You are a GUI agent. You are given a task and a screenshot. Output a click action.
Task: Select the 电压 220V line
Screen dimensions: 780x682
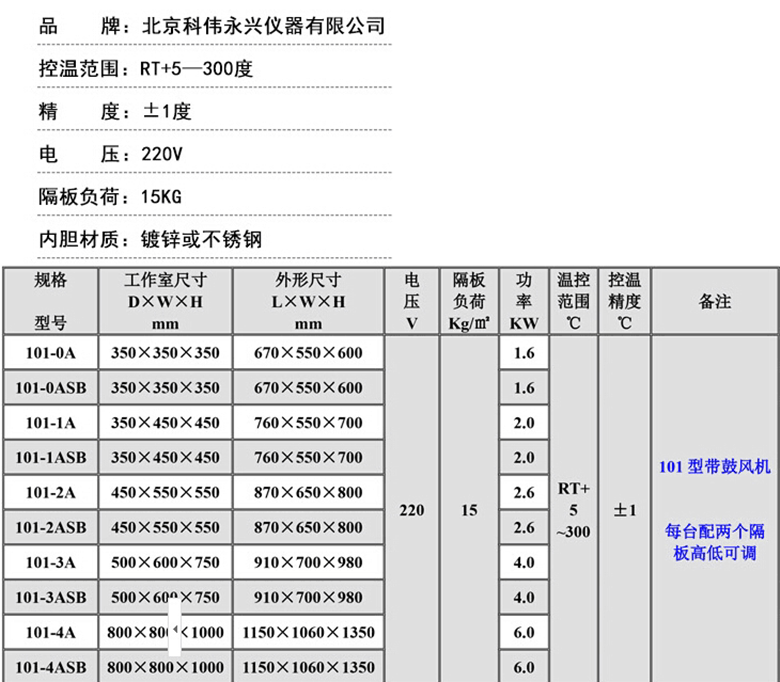click(111, 154)
